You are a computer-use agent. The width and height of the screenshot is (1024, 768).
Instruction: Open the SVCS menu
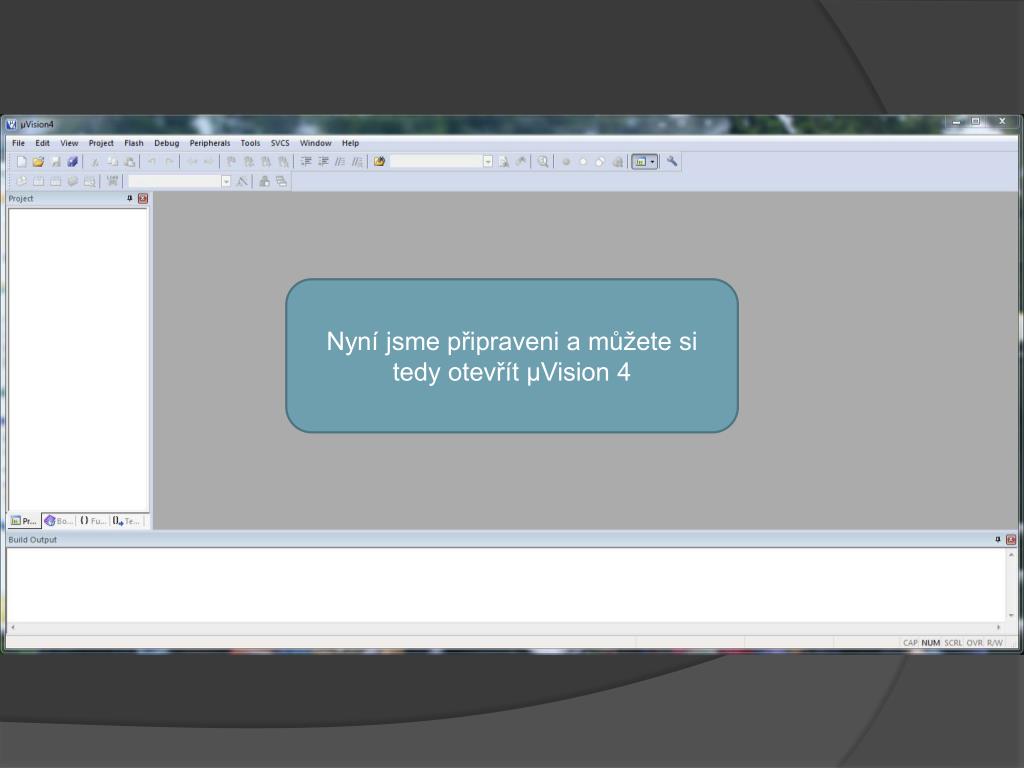pyautogui.click(x=280, y=143)
